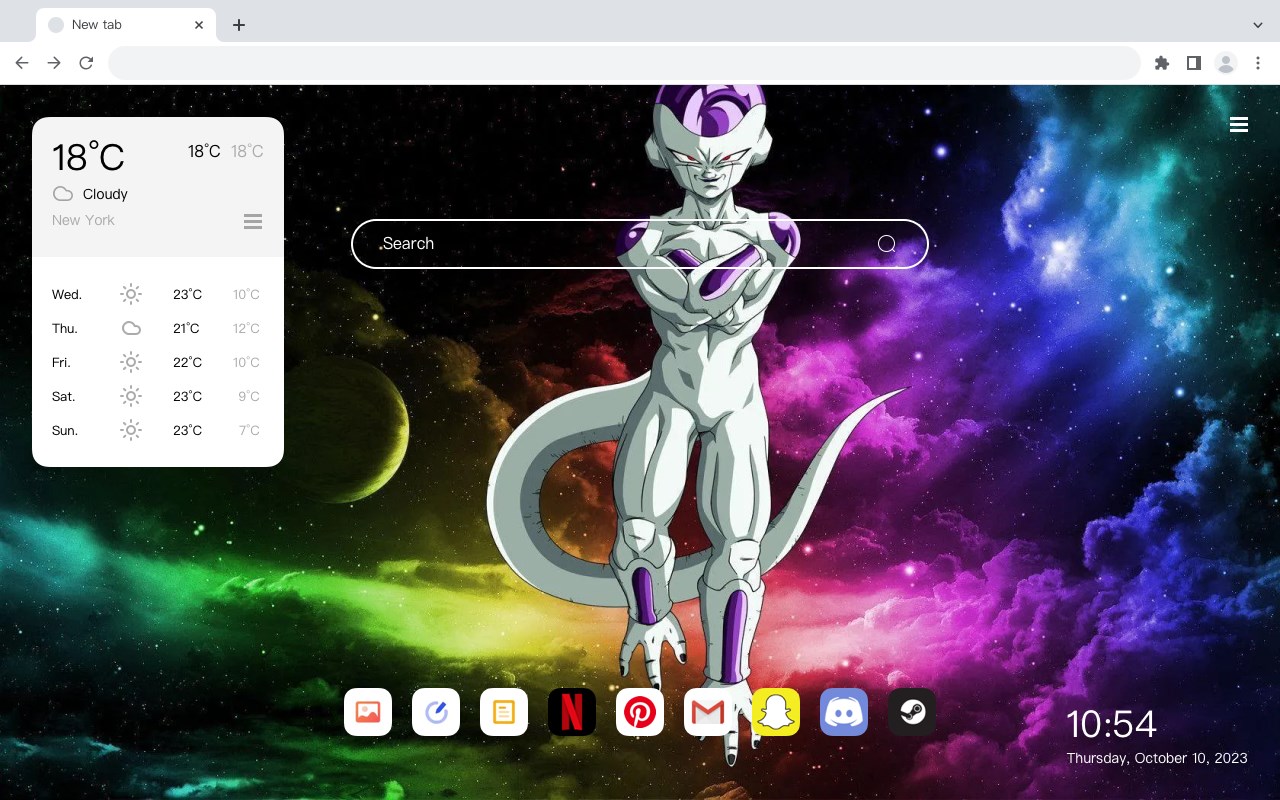
Task: Open the Netflix shortcut
Action: tap(572, 712)
